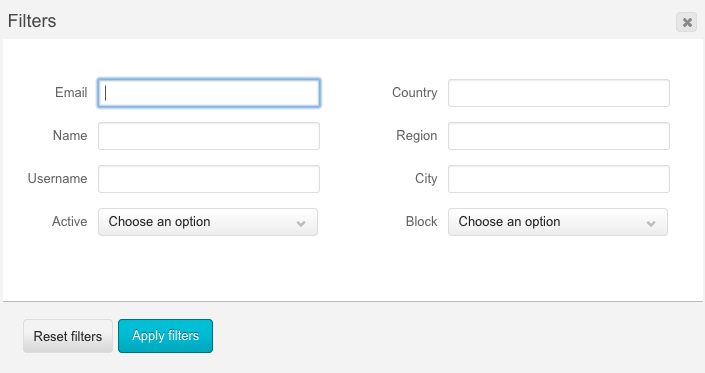The height and width of the screenshot is (373, 705).
Task: Click the Region field label
Action: [416, 136]
